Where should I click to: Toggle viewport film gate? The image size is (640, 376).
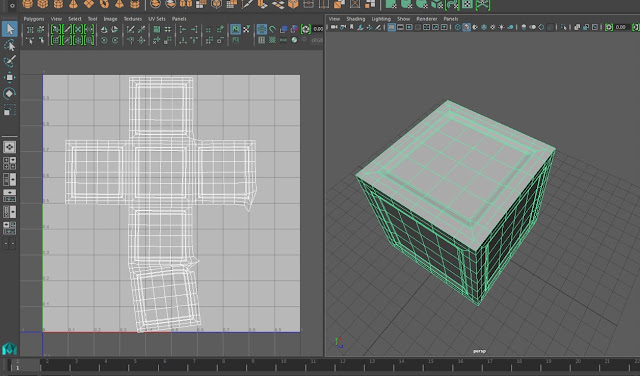coord(400,27)
